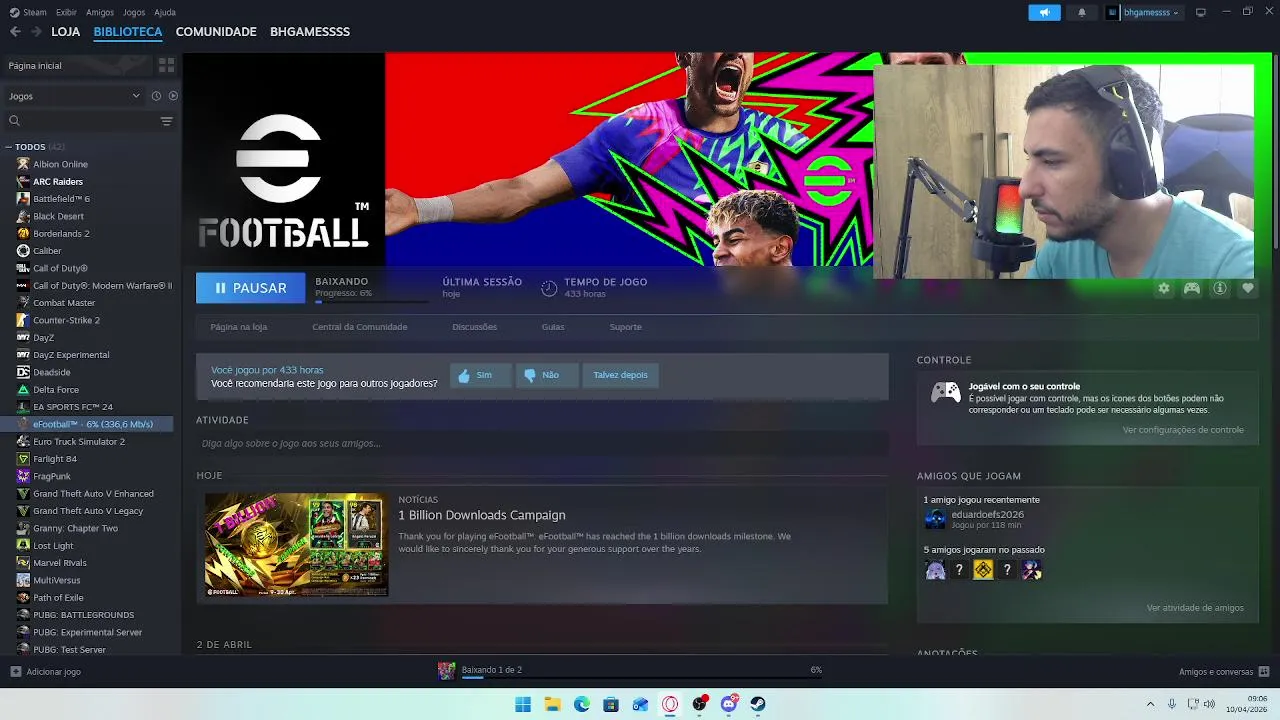Open the Windows Start menu

[x=523, y=704]
